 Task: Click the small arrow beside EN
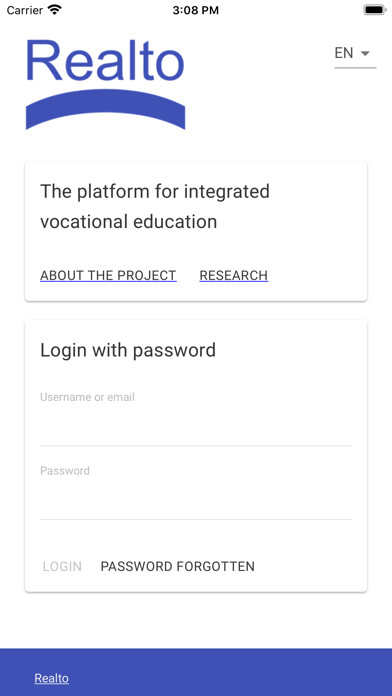(x=365, y=53)
